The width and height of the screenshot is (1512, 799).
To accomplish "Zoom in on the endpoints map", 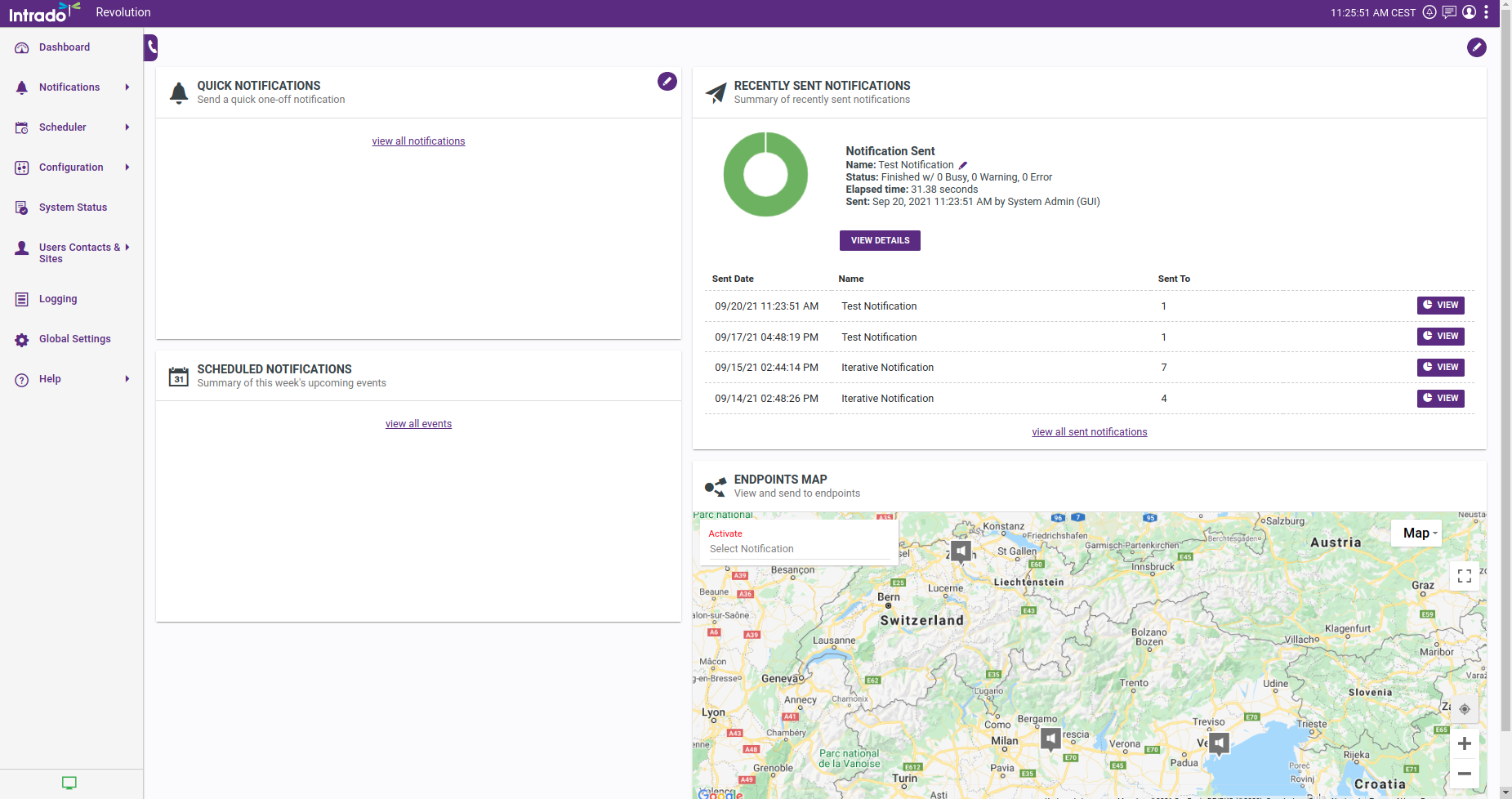I will (x=1464, y=743).
